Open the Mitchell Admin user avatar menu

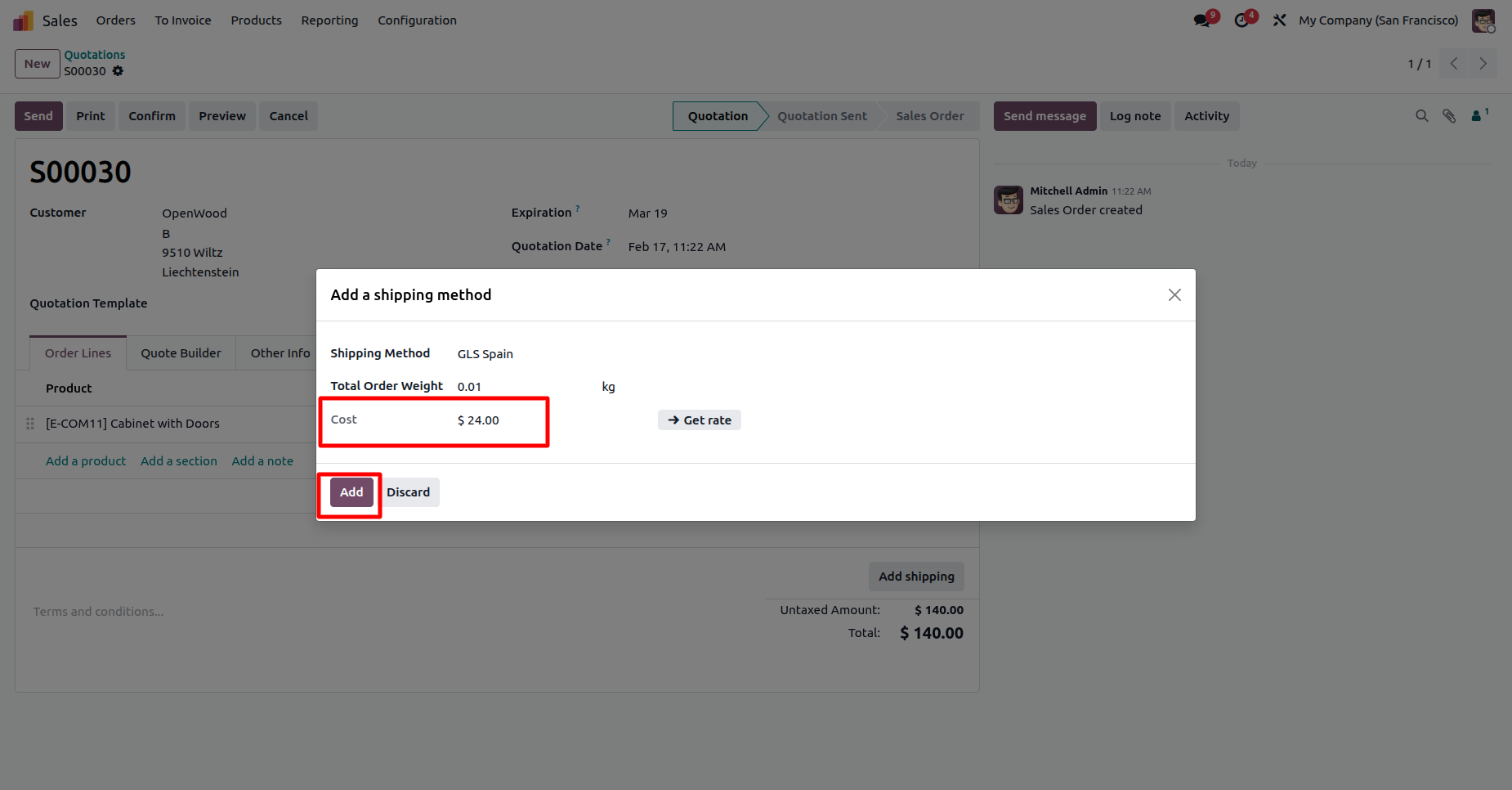click(x=1483, y=20)
